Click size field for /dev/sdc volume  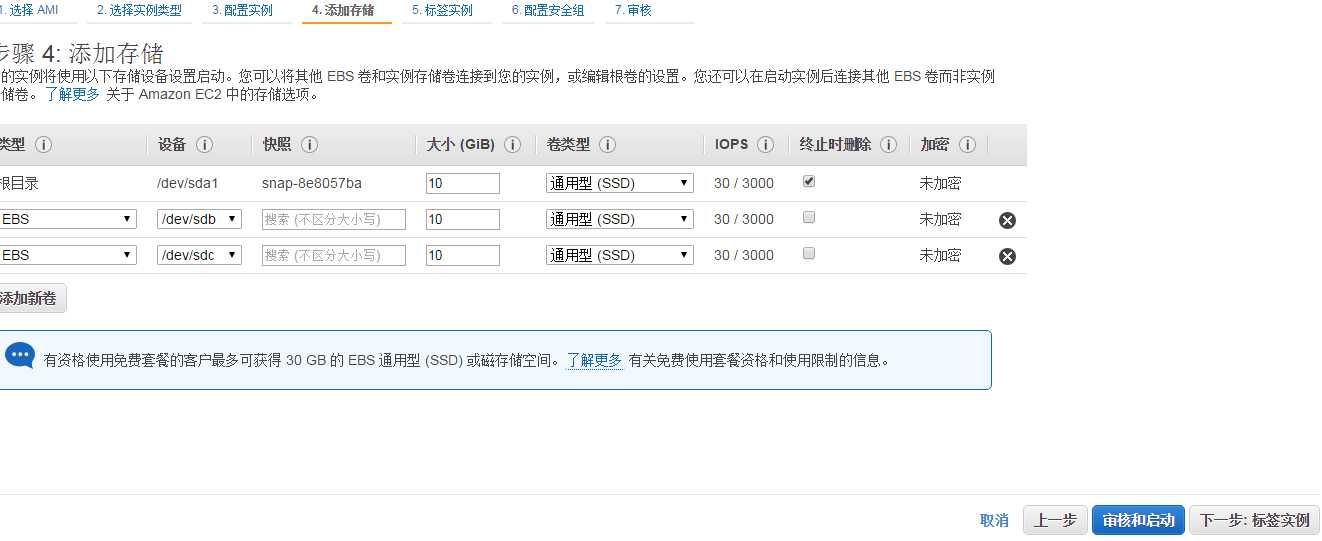[x=463, y=255]
